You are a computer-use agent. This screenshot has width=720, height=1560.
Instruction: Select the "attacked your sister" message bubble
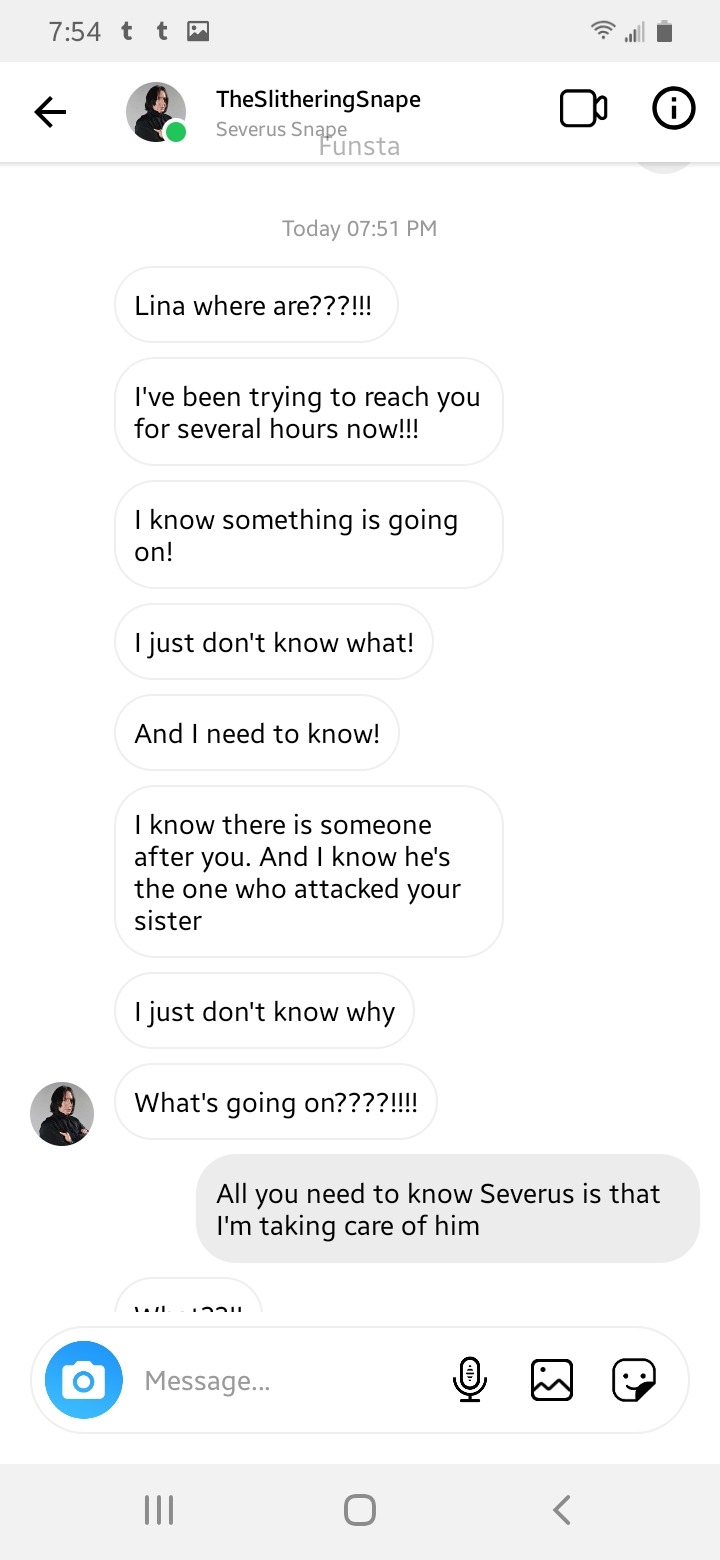(x=308, y=872)
